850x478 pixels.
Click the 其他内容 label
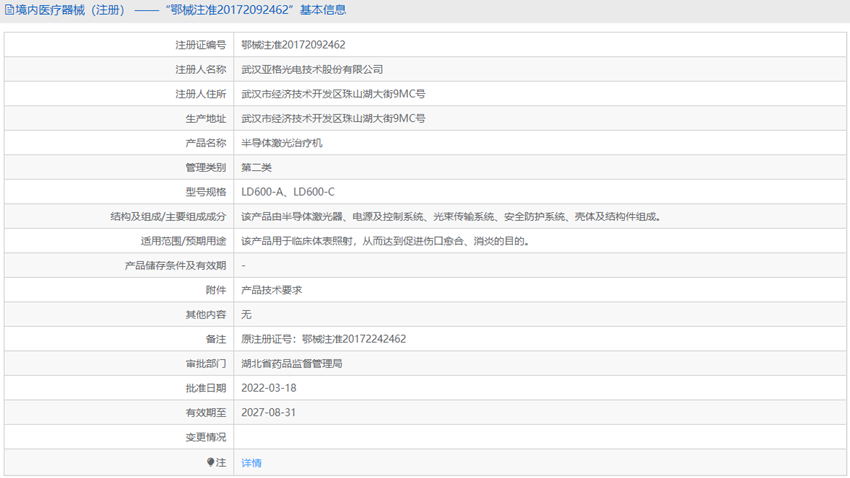tap(205, 314)
